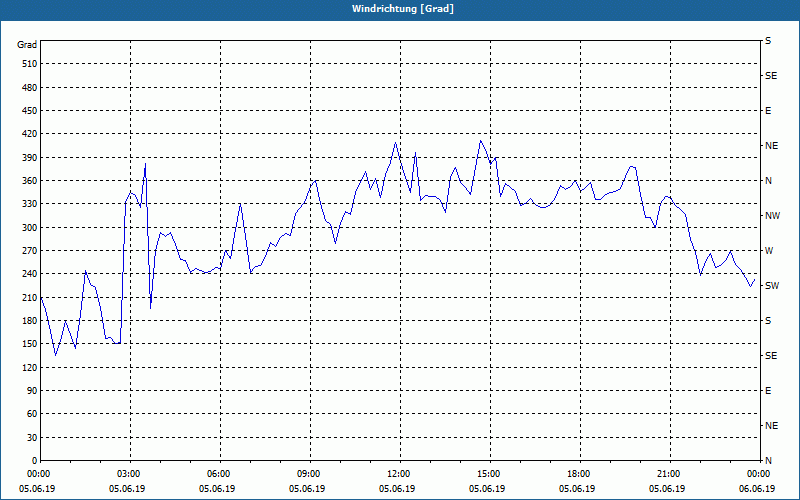The height and width of the screenshot is (500, 800).
Task: Click the 420 y-axis value
Action: click(30, 134)
